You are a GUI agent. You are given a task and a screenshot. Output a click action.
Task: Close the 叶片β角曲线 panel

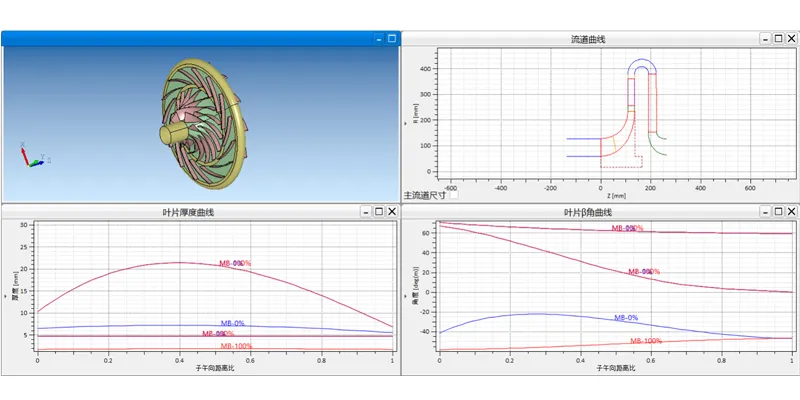pos(791,212)
